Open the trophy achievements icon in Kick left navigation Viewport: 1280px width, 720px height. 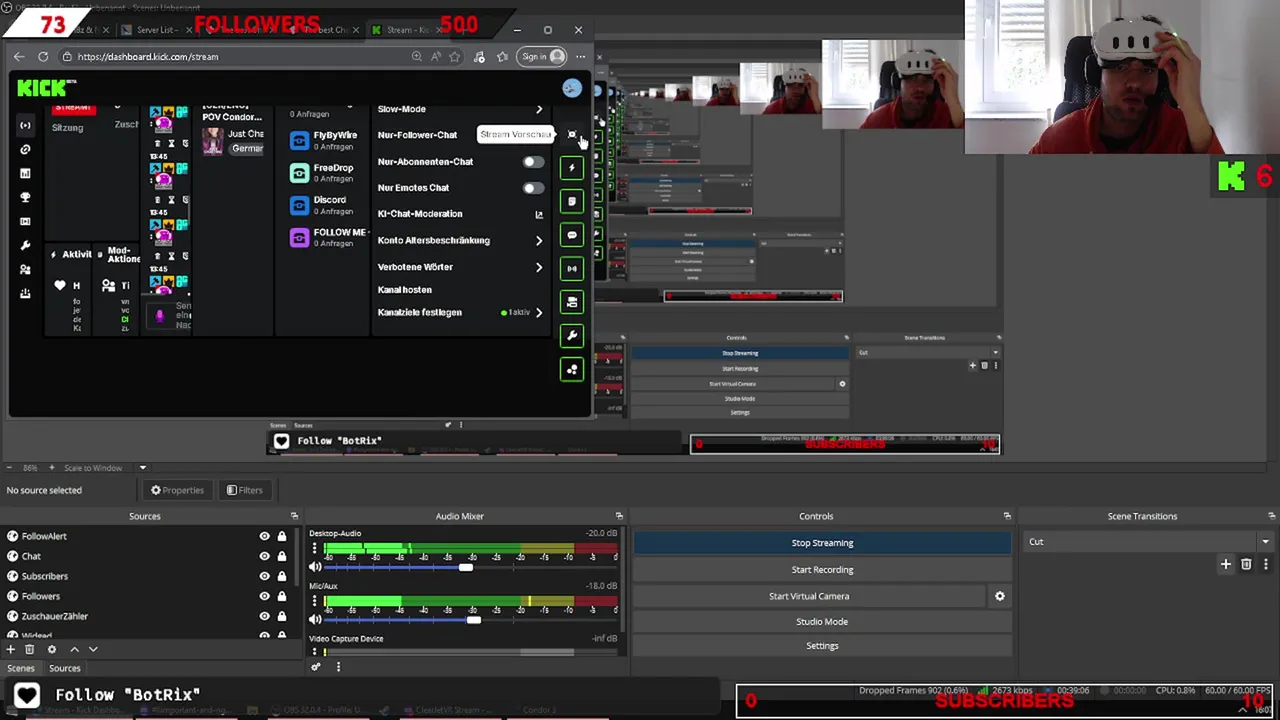25,197
